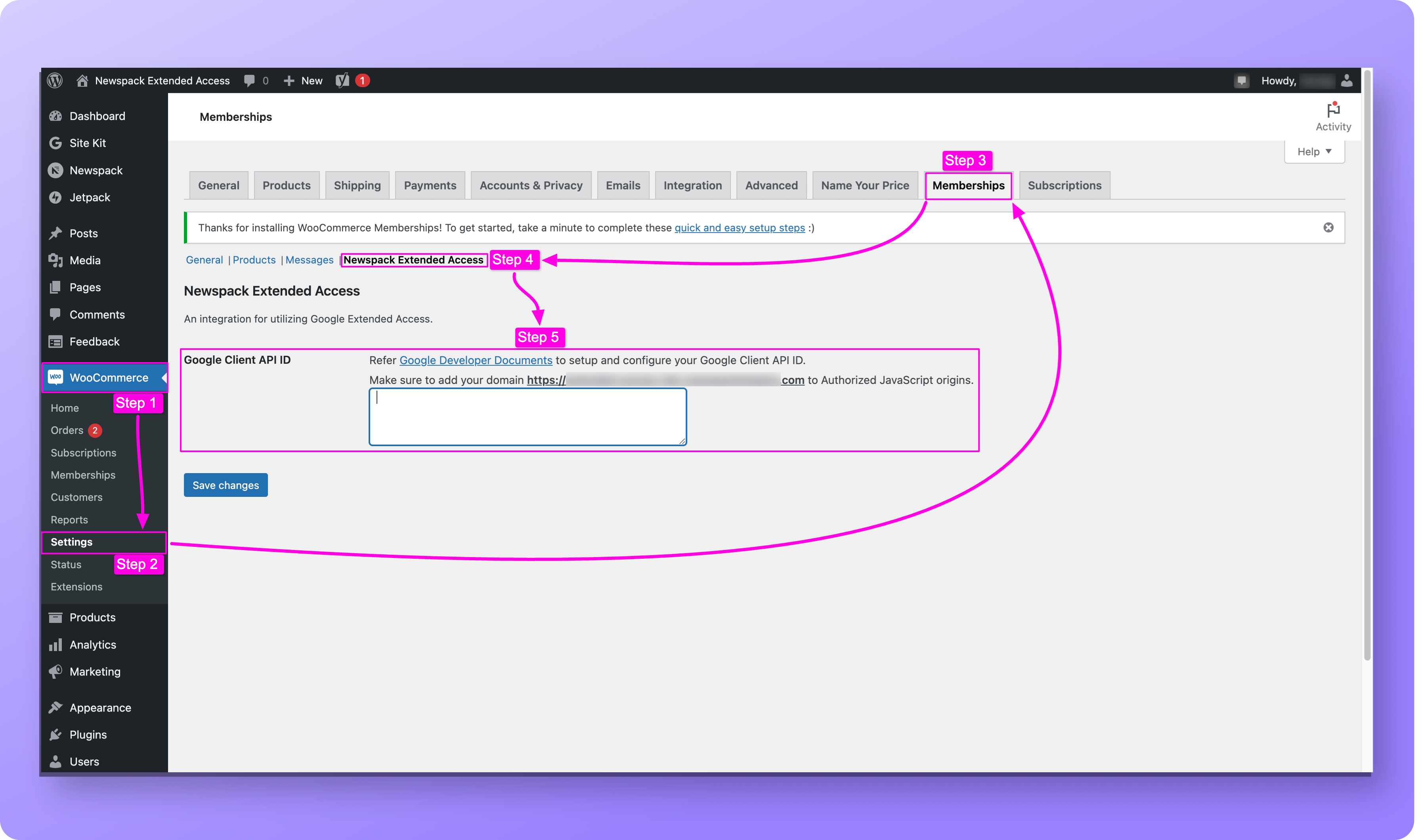Switch to the Payments settings tab
Screen dimensions: 1422x840
pos(430,186)
